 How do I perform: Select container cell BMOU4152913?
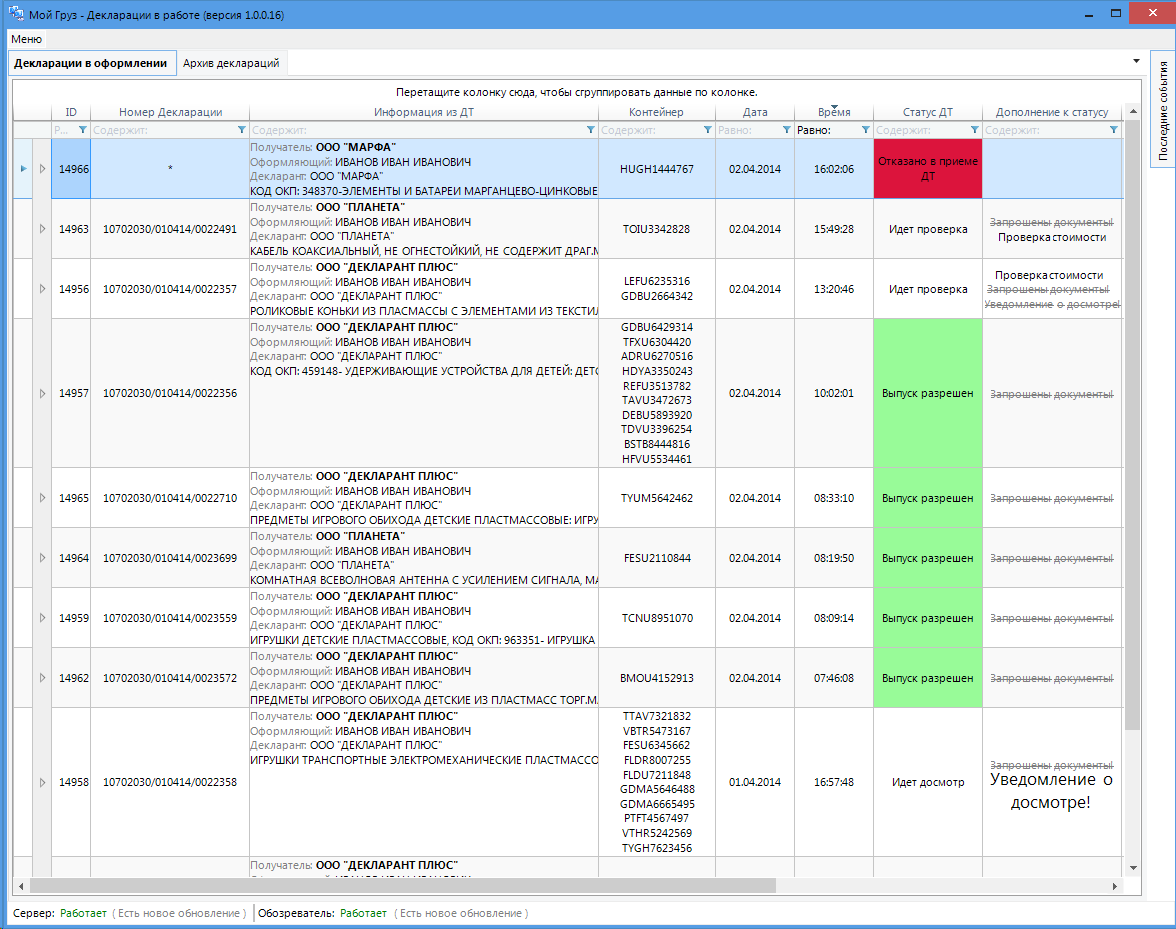point(657,678)
